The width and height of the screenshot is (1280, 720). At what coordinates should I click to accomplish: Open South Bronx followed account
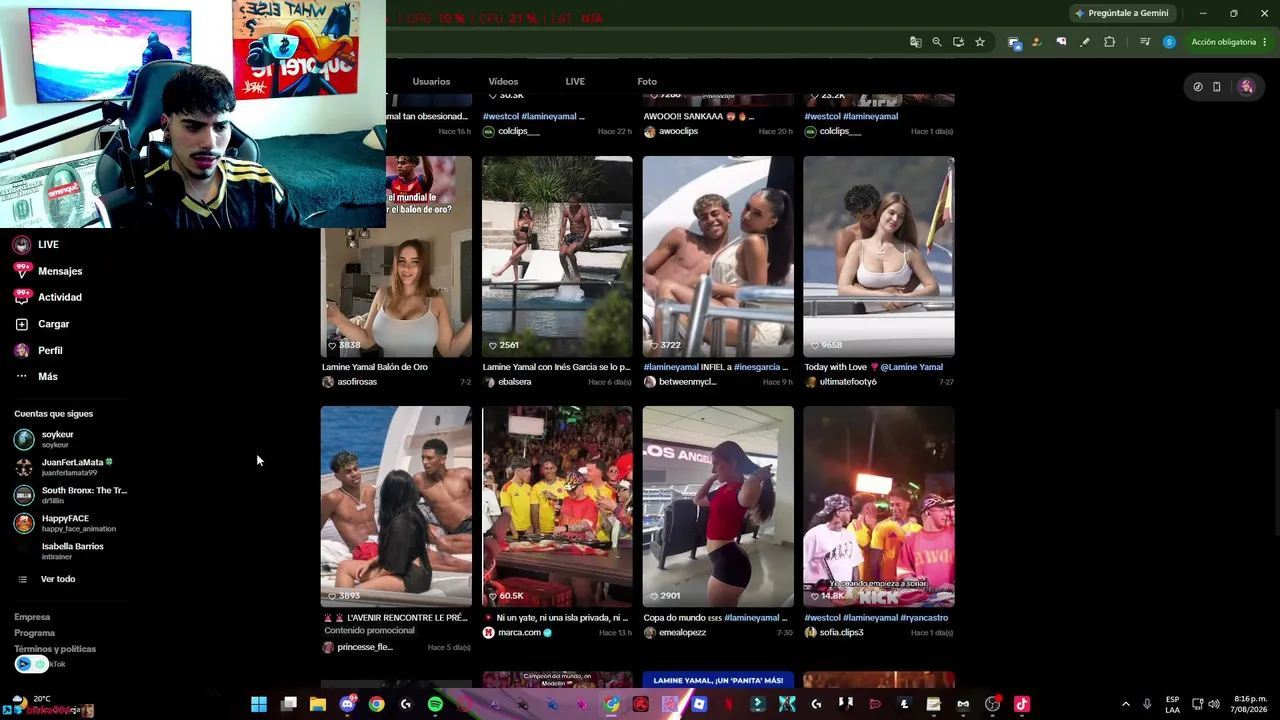point(70,495)
